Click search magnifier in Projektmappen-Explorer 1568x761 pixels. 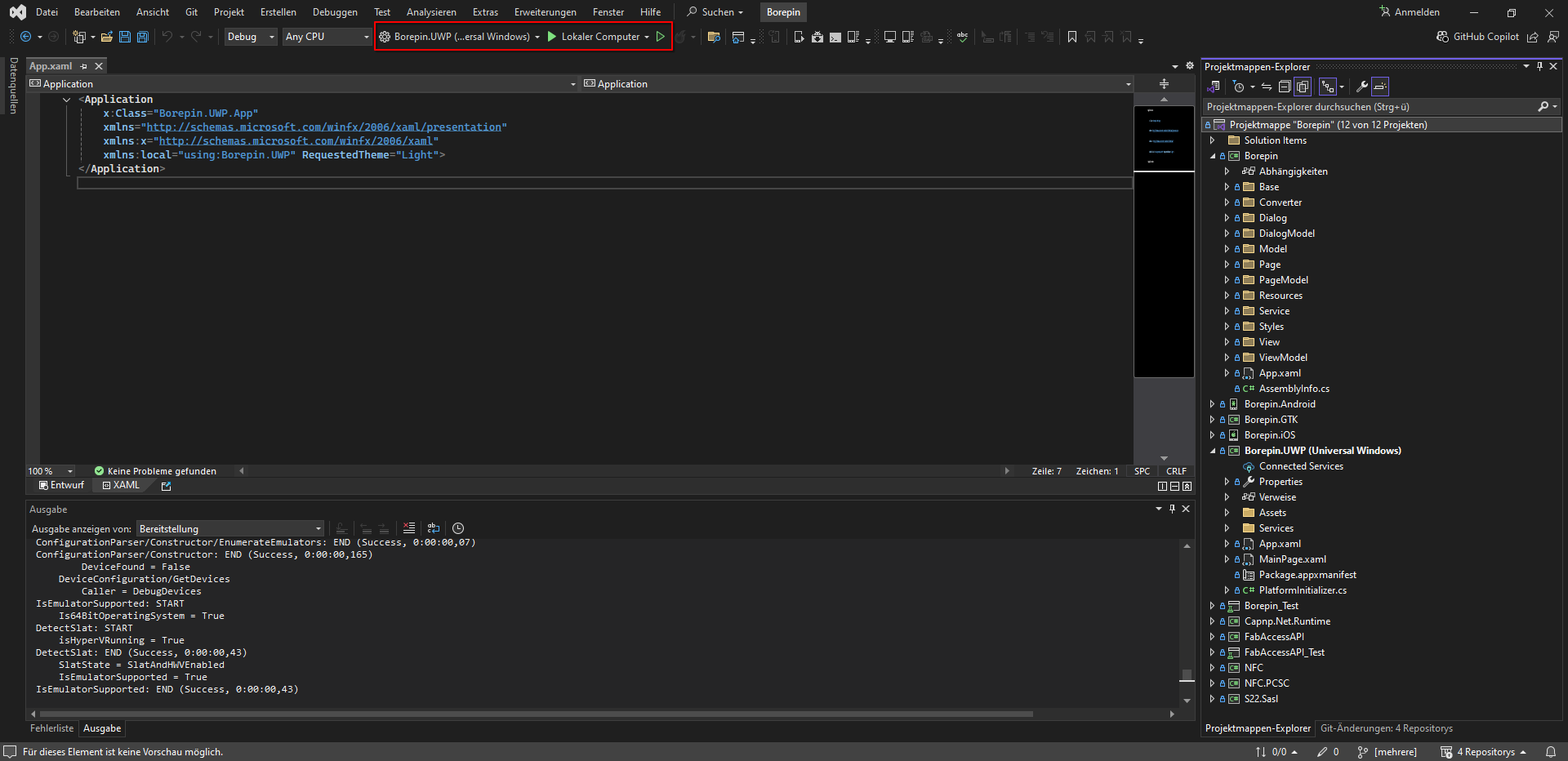(x=1543, y=107)
